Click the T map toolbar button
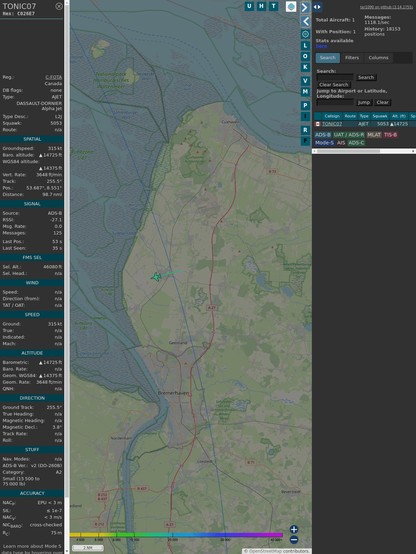 (273, 6)
